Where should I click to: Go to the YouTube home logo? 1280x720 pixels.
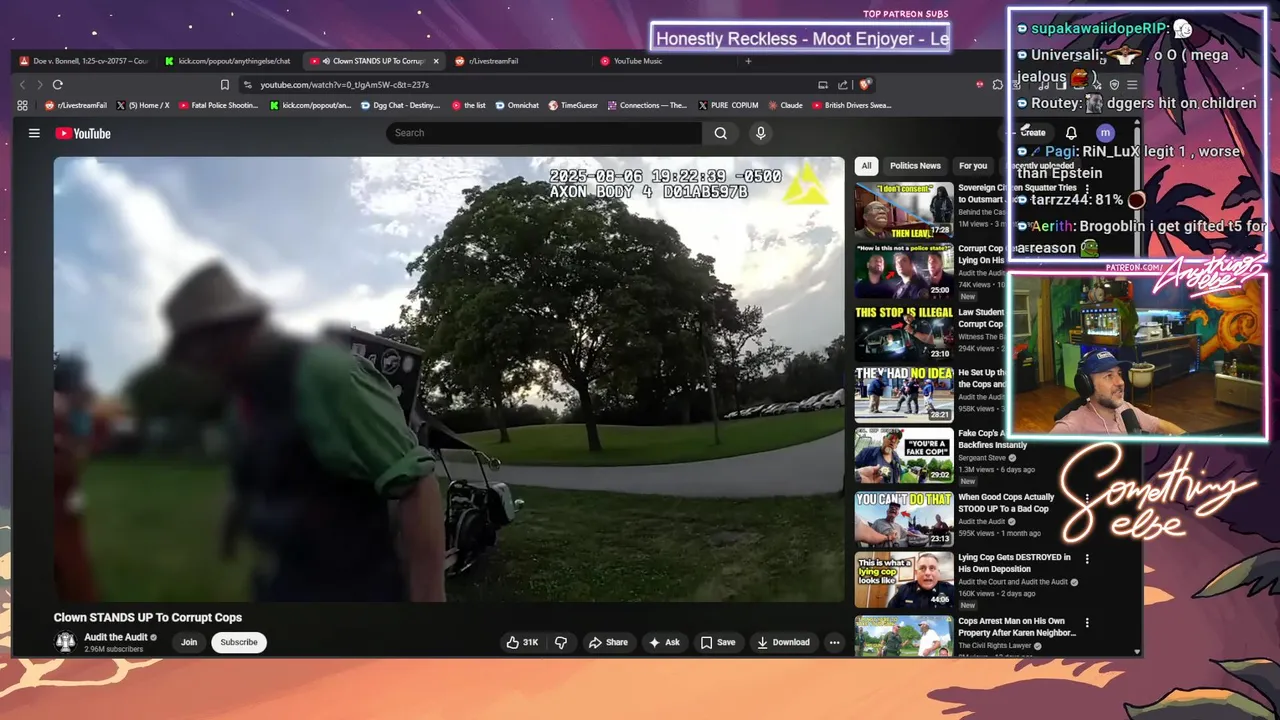(83, 133)
